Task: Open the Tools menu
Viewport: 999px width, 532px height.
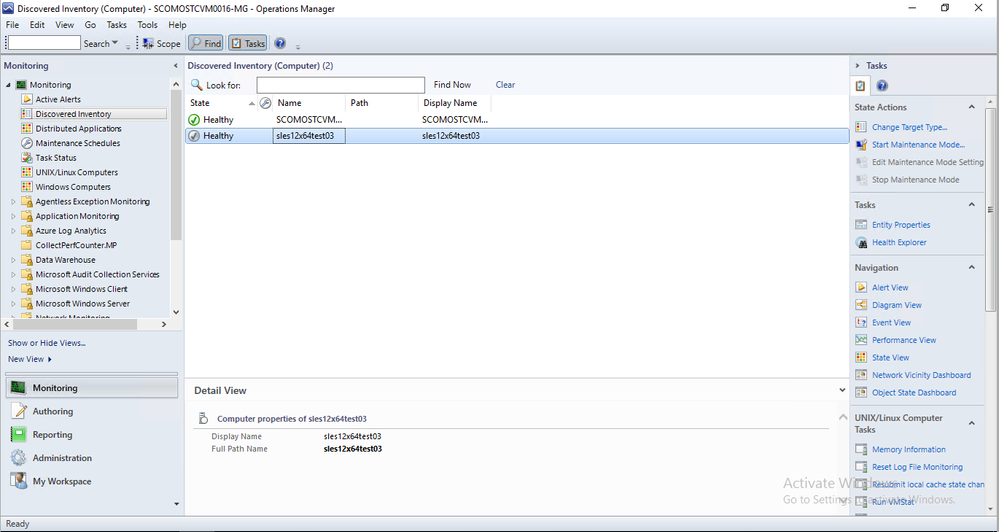Action: [x=147, y=25]
